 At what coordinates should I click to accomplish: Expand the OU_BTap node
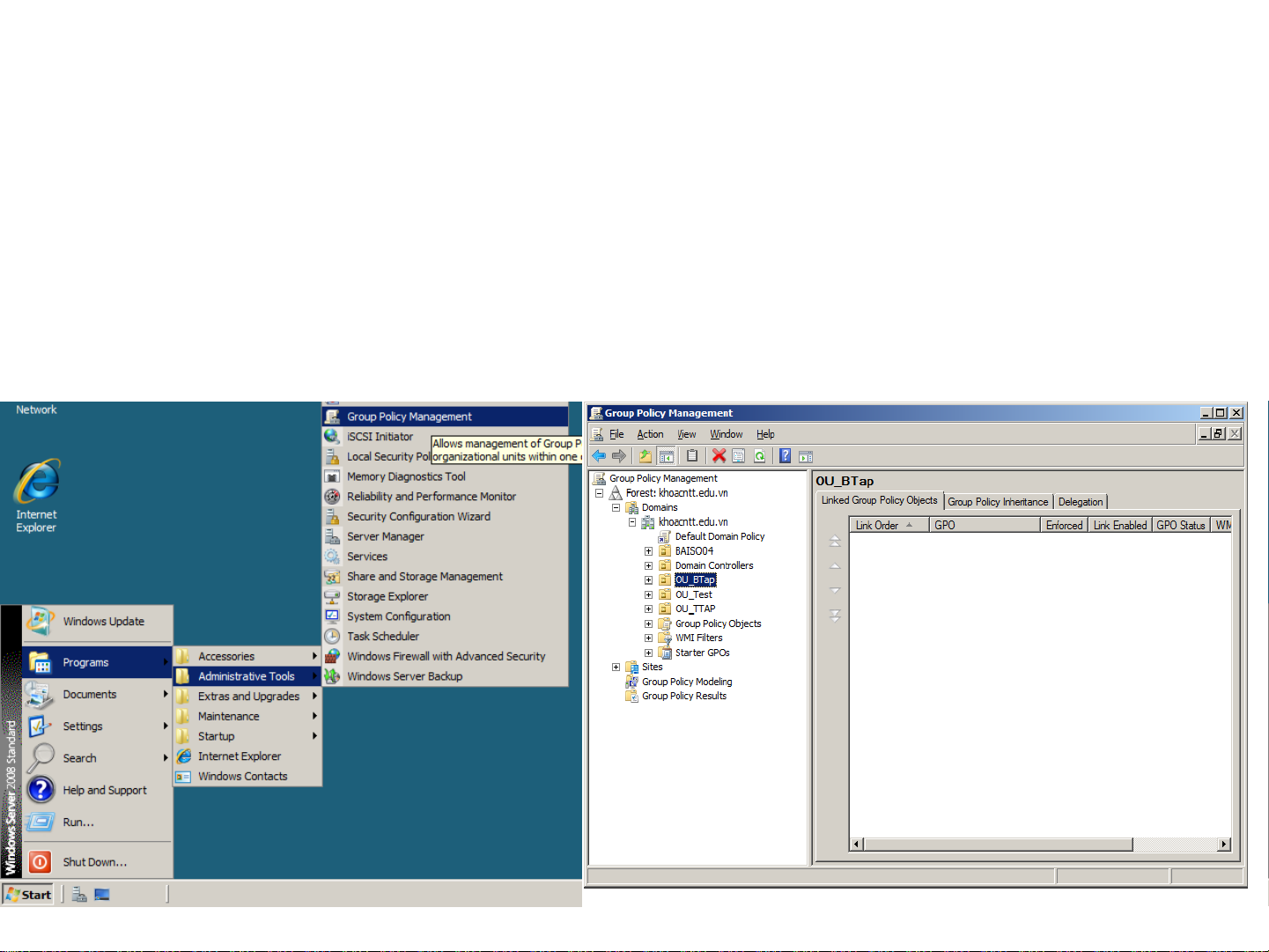[x=648, y=580]
